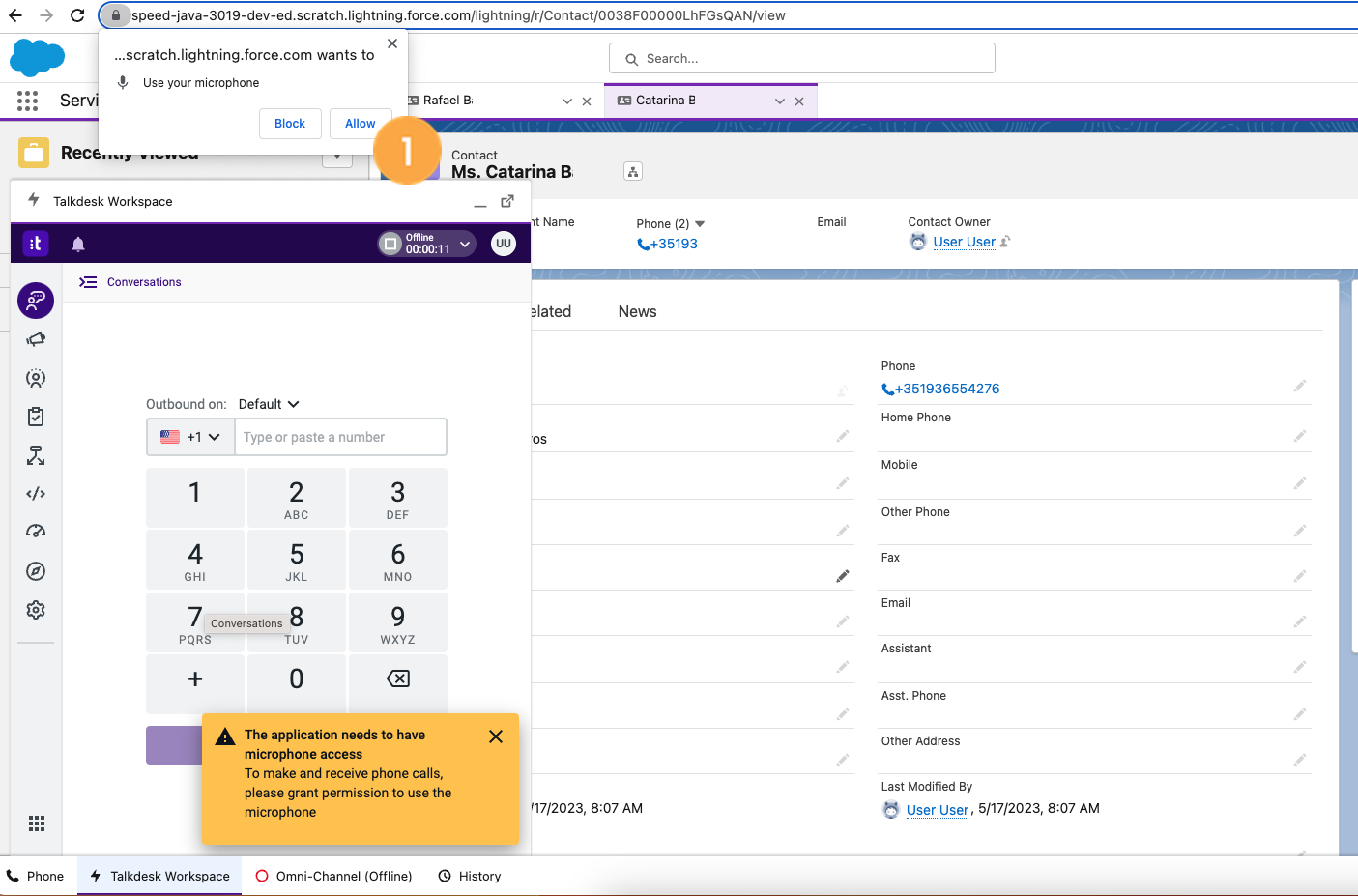The image size is (1358, 896).
Task: Click the change owner icon next to User User
Action: pyautogui.click(x=1005, y=242)
